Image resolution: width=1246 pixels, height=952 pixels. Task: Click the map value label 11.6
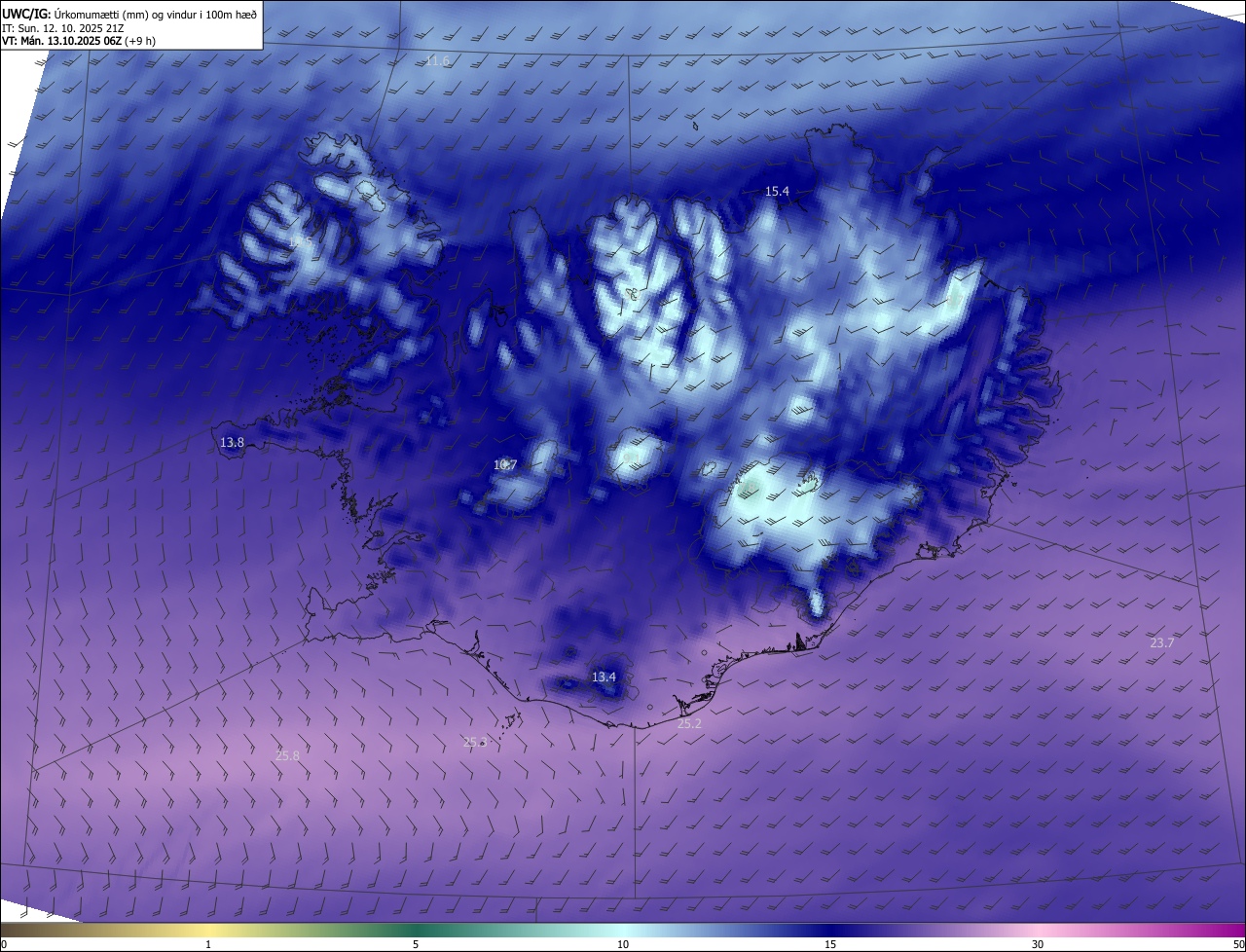pos(438,61)
